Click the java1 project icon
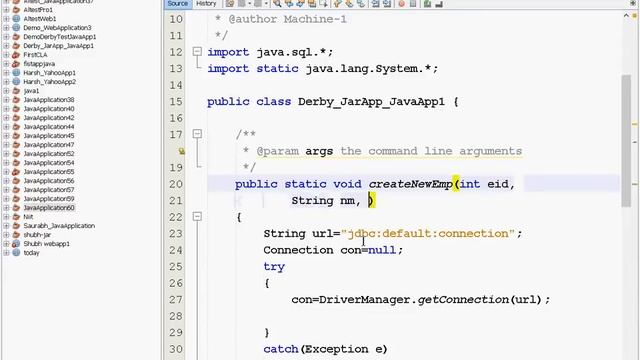This screenshot has width=640, height=360. click(x=16, y=91)
